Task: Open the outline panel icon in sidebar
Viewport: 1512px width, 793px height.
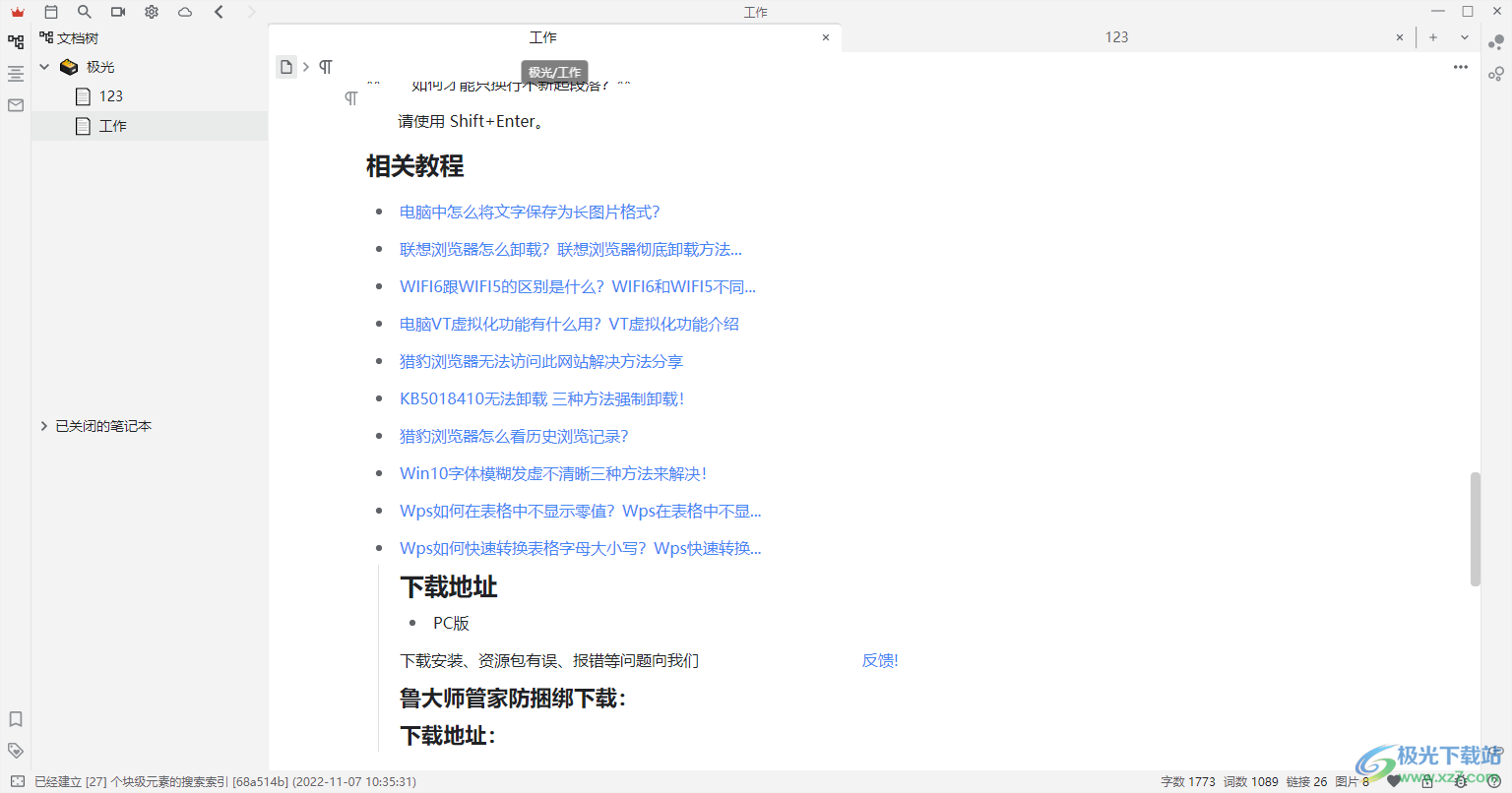Action: click(x=15, y=73)
